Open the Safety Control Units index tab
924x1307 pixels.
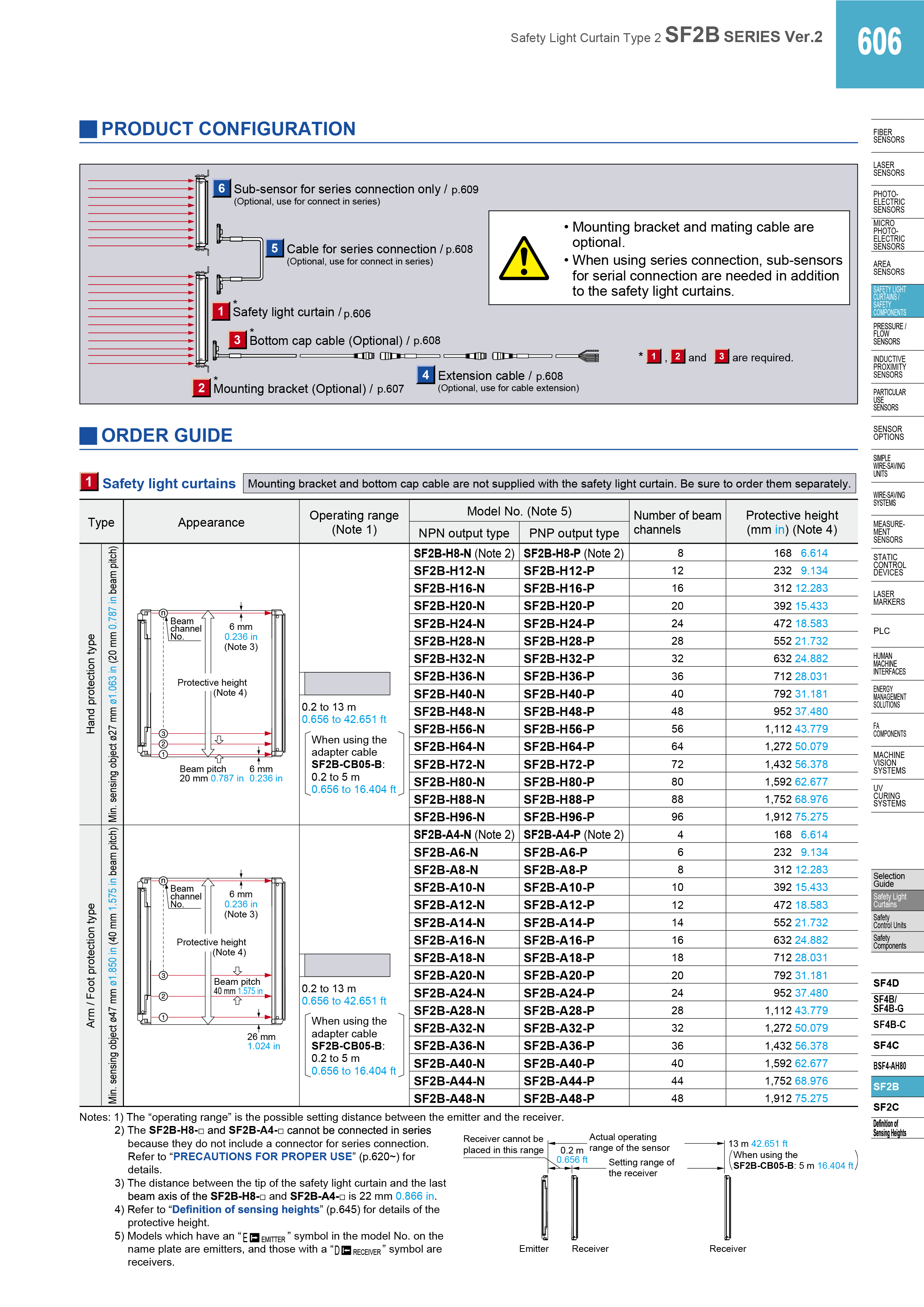pyautogui.click(x=897, y=921)
